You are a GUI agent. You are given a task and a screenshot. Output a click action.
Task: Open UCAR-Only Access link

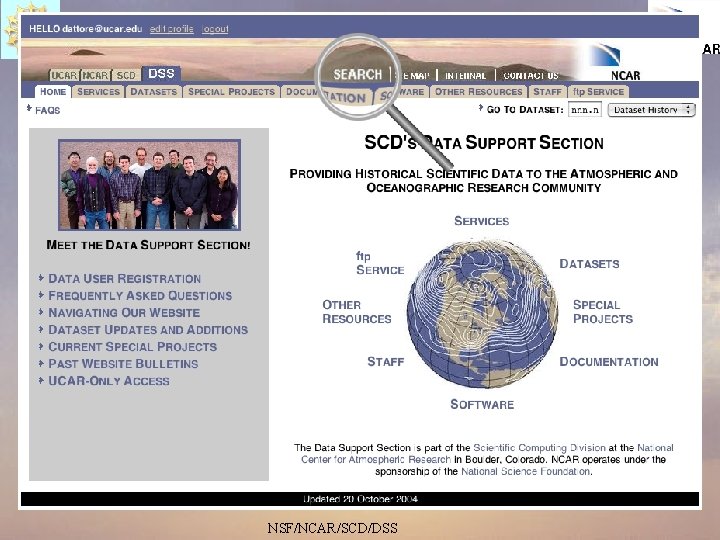pyautogui.click(x=109, y=381)
